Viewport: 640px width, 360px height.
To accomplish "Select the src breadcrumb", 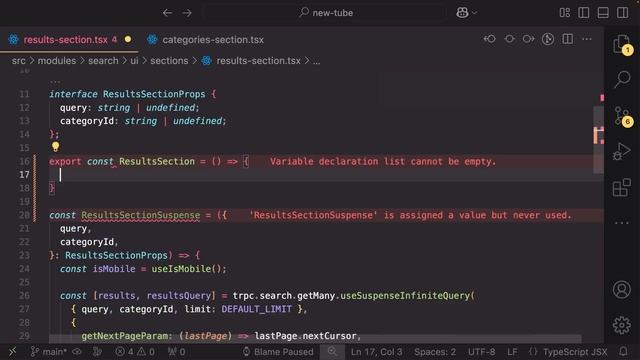I will point(18,61).
